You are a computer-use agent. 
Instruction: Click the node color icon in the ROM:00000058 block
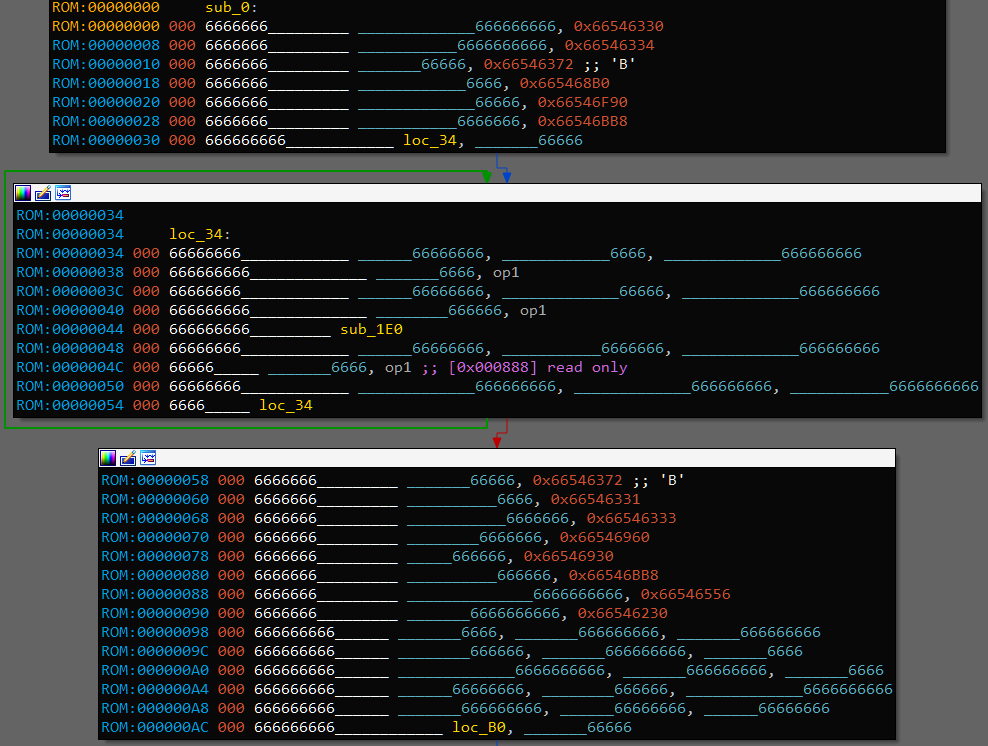108,458
